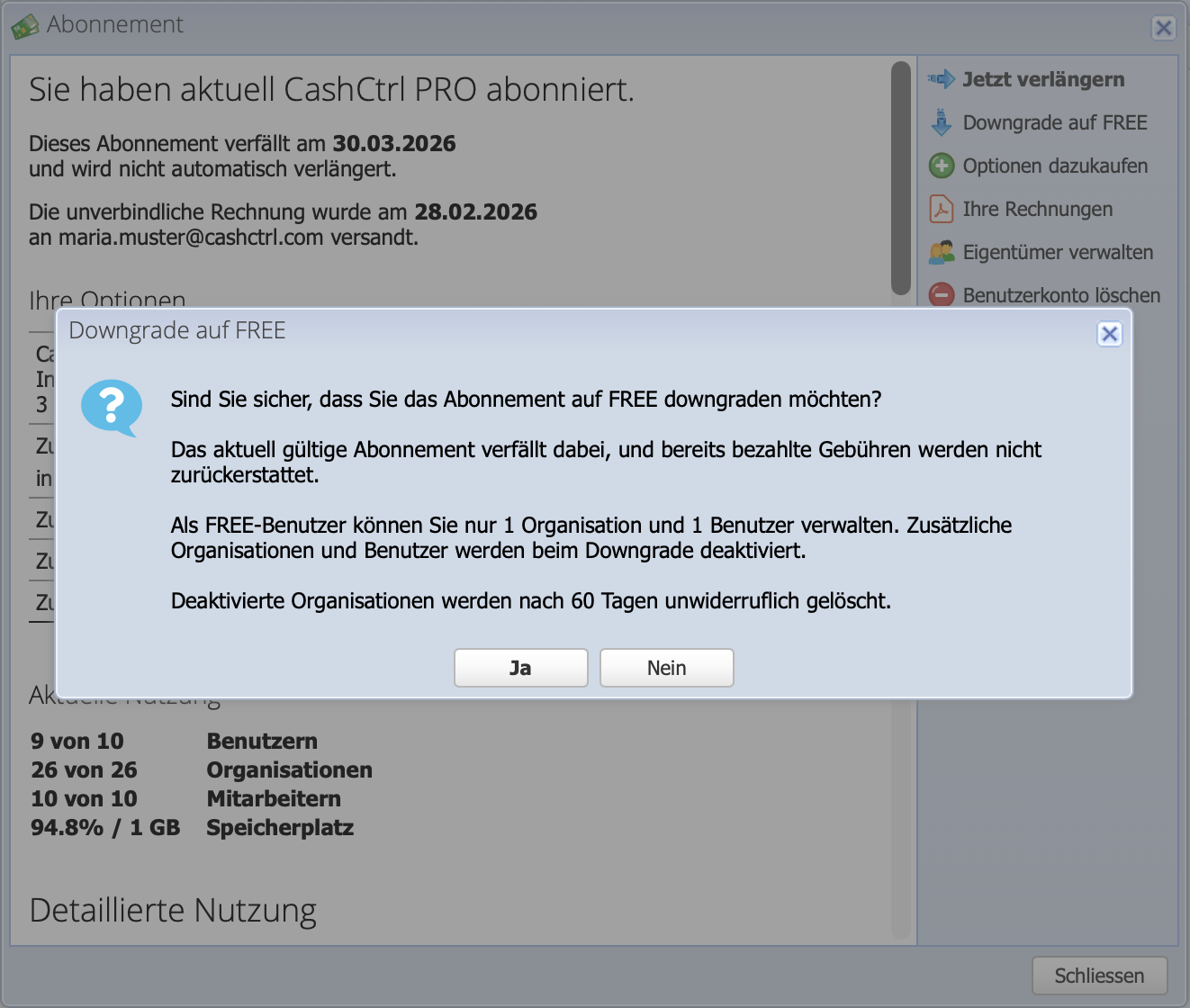
Task: Click the Downgrade auf FREE sidebar label
Action: 1055,122
